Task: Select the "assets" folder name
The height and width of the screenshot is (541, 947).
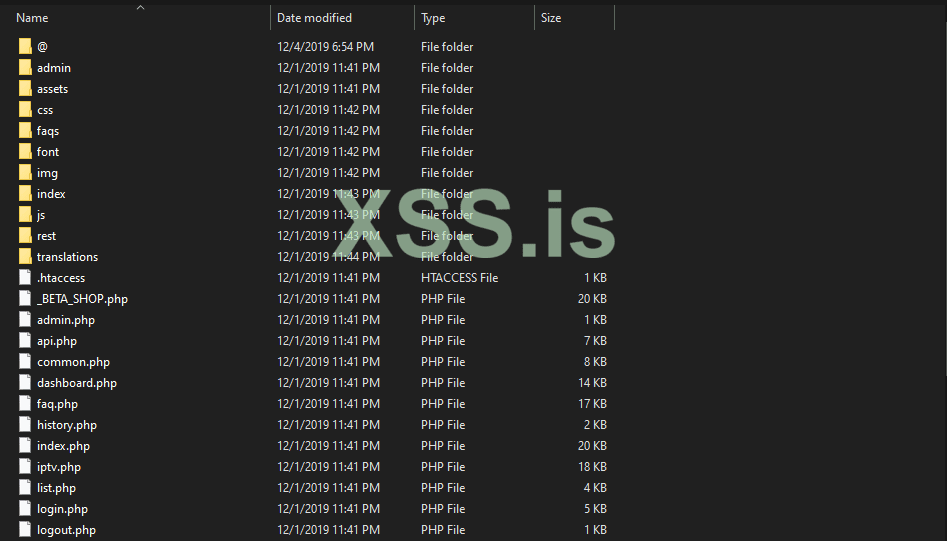Action: pos(53,89)
